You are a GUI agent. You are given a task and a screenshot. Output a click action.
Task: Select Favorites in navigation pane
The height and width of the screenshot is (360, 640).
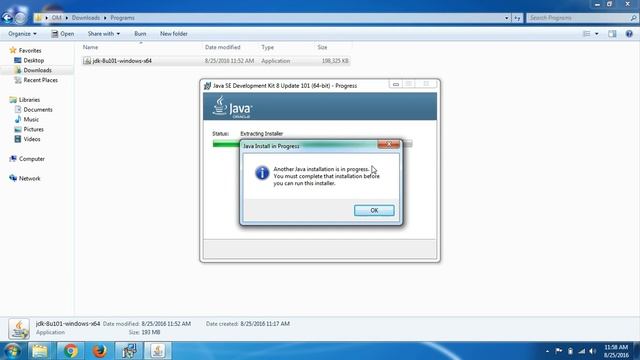coord(30,50)
